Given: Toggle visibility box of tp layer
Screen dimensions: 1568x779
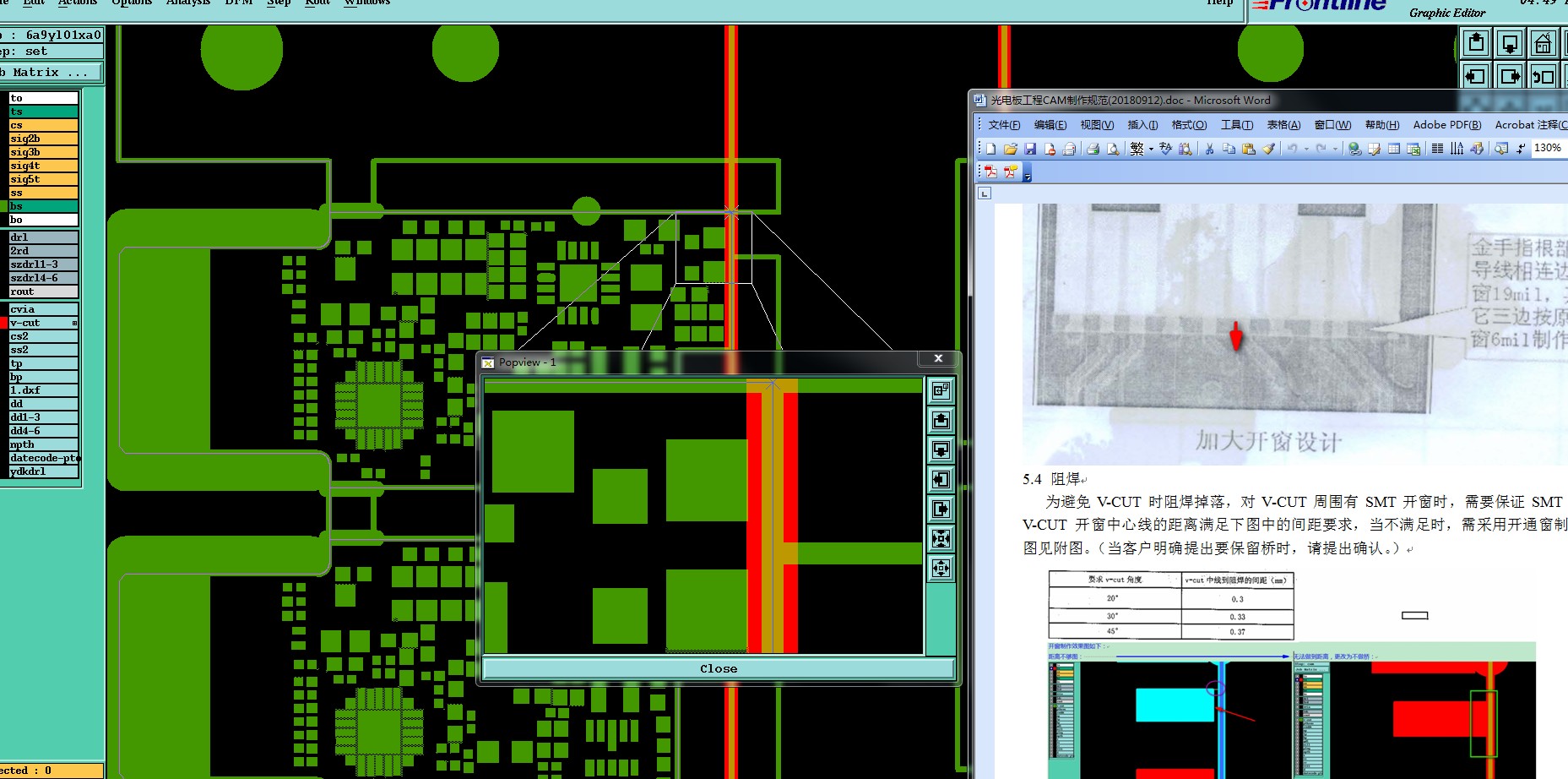Looking at the screenshot, I should (x=3, y=363).
